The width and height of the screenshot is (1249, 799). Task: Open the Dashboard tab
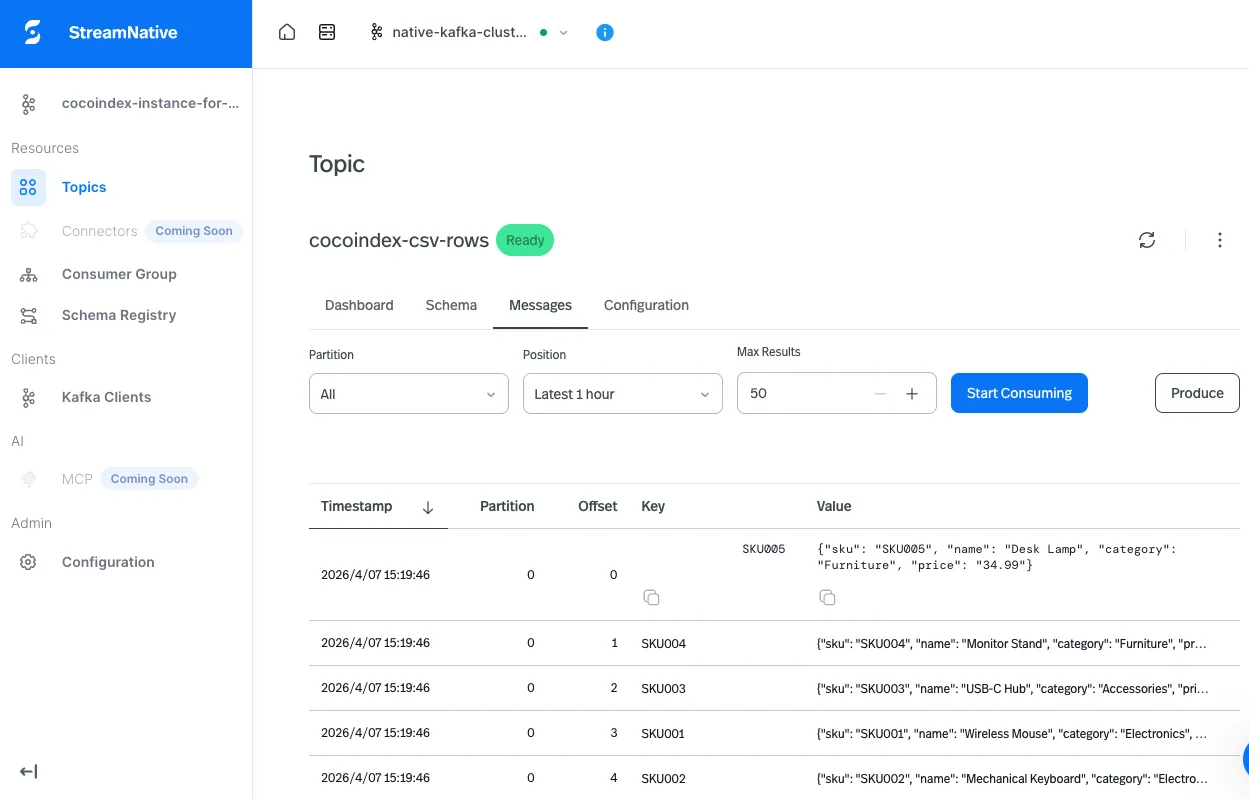359,305
